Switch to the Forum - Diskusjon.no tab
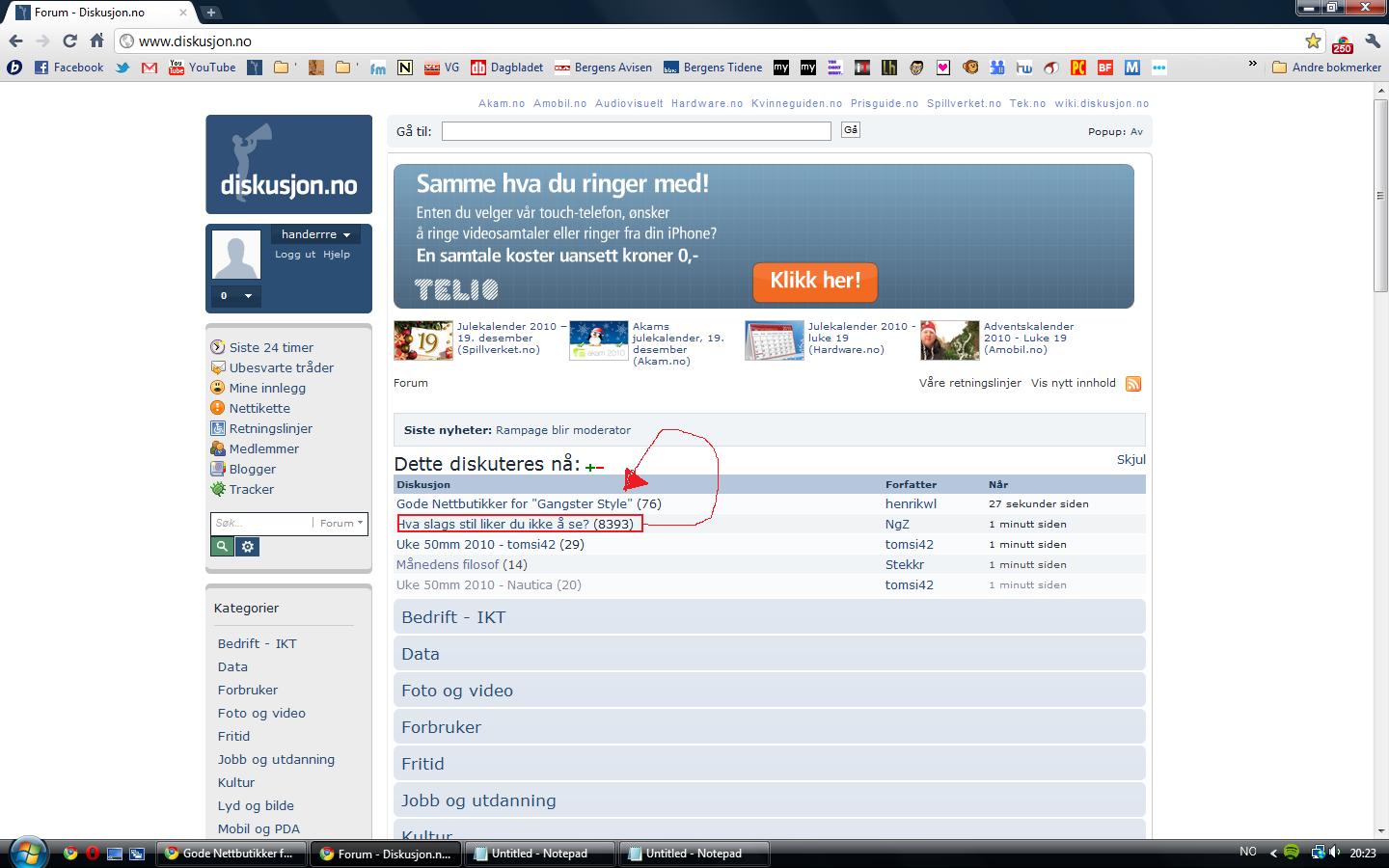Screen dimensions: 1389x868 click(x=101, y=13)
